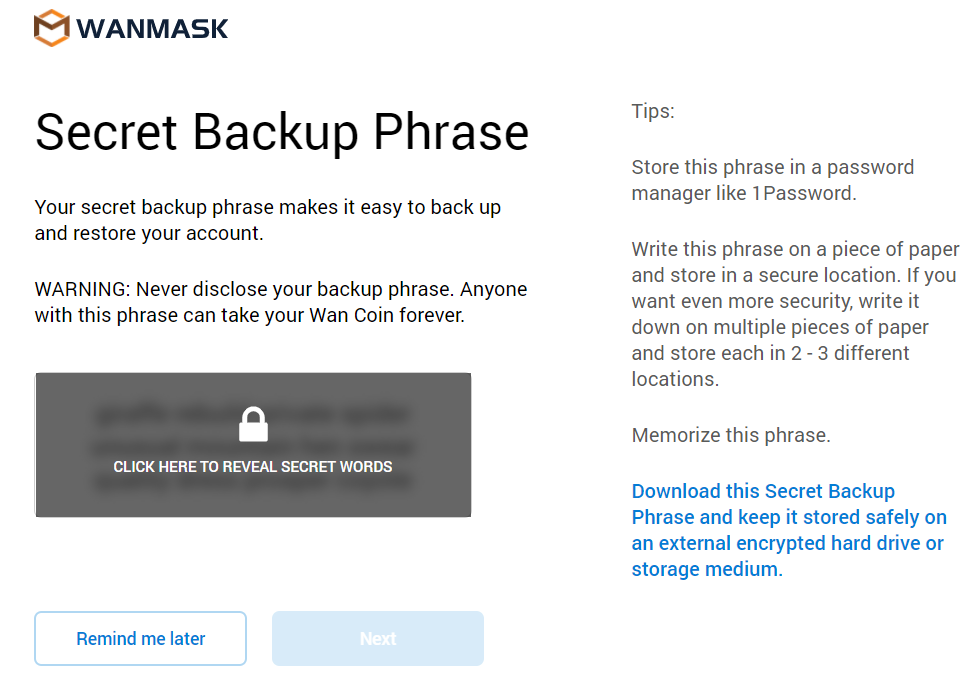Open the Download this Secret Backup Phrase link
Viewport: 968px width, 685px height.
[789, 529]
